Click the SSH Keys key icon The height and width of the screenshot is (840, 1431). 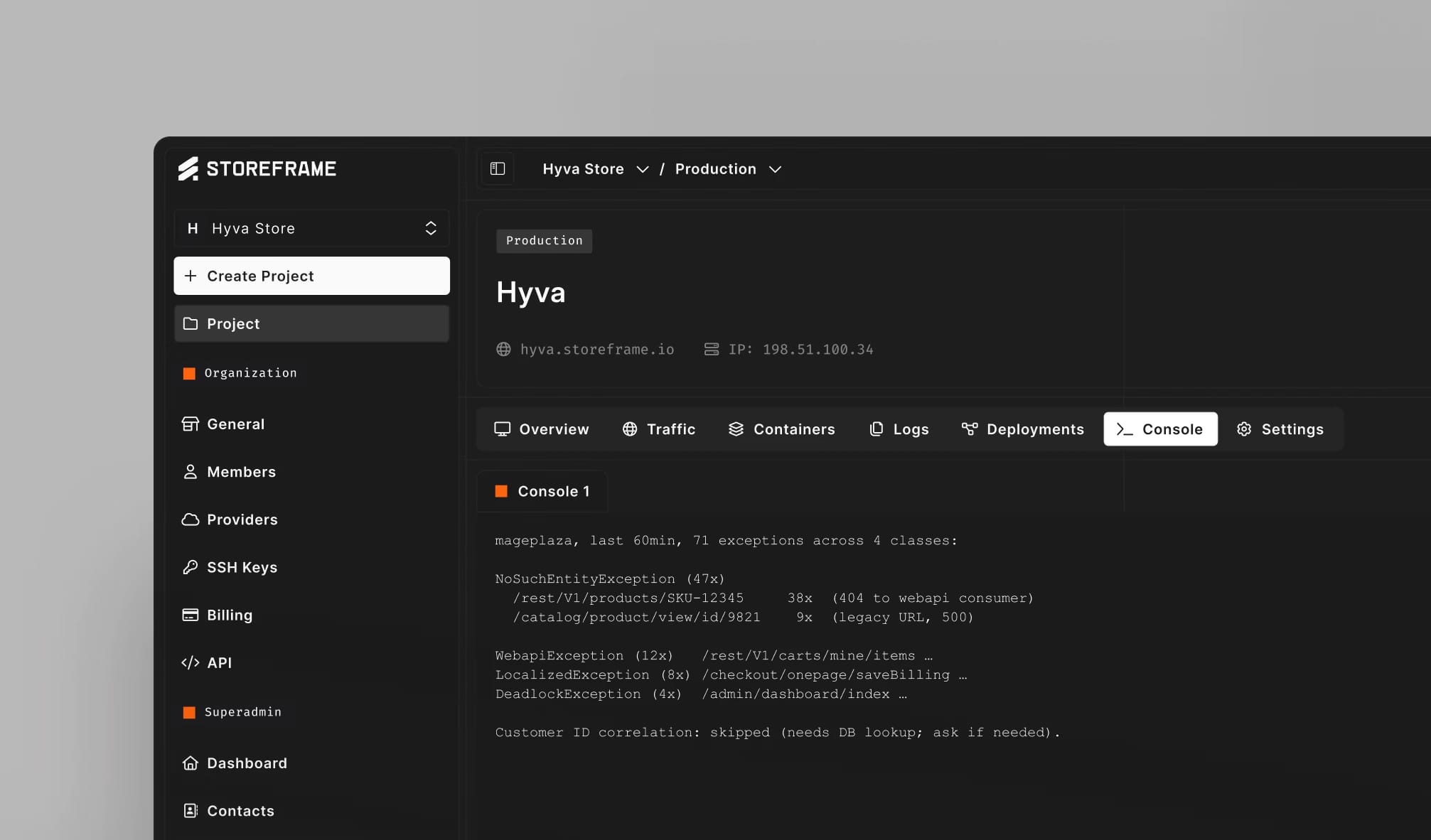(190, 567)
